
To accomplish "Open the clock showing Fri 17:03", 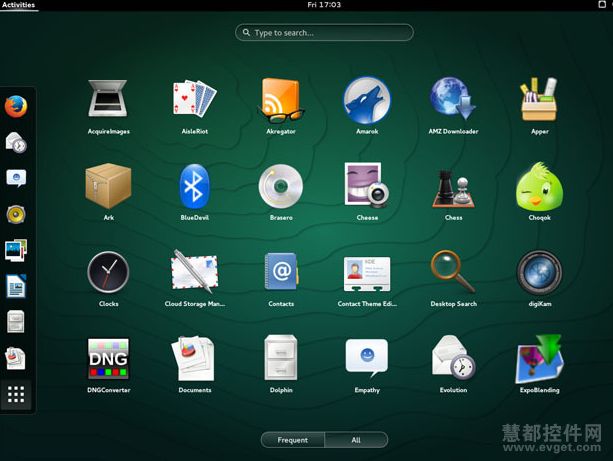I will [324, 5].
